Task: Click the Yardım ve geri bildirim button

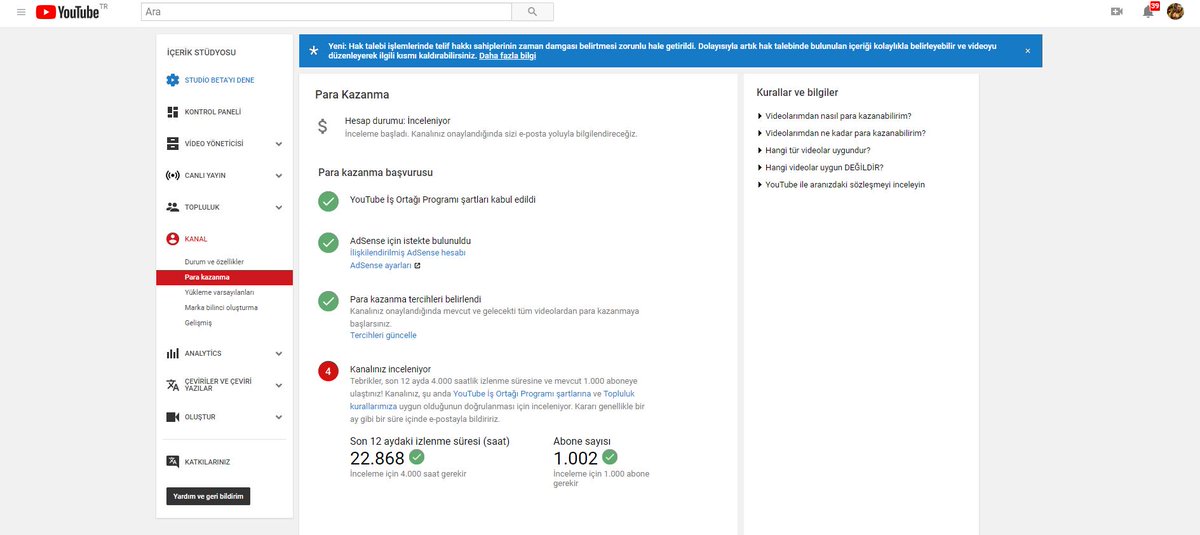Action: pos(208,496)
